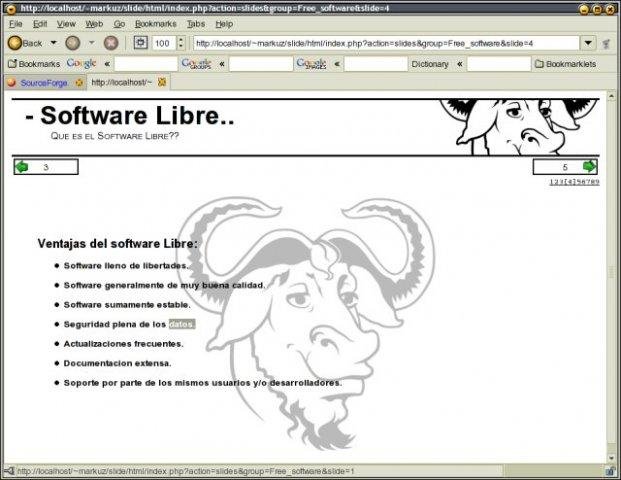Image resolution: width=621 pixels, height=480 pixels.
Task: Open the Back history dropdown arrow
Action: point(53,42)
